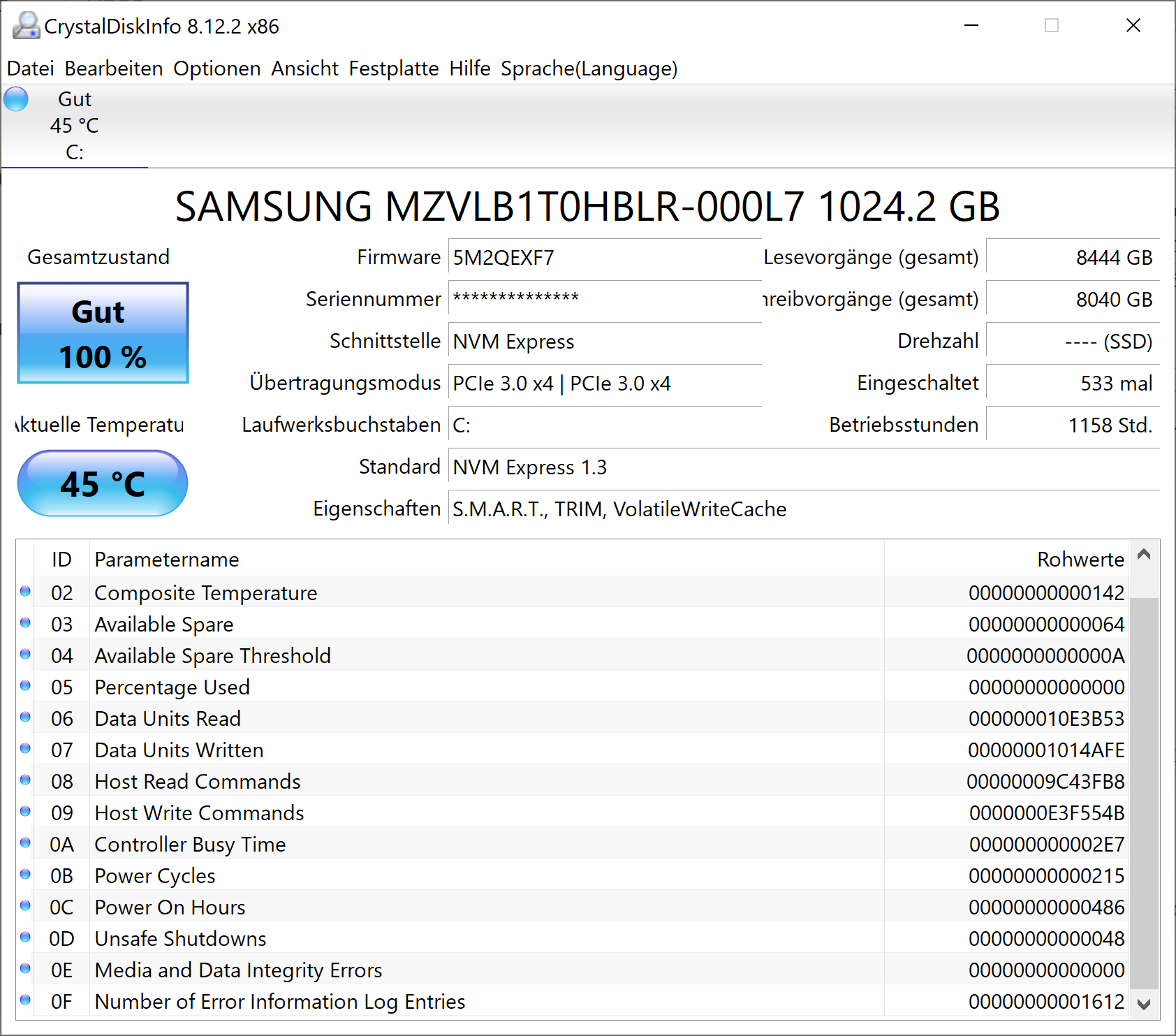
Task: Click the status dot for Power On Hours
Action: [25, 906]
